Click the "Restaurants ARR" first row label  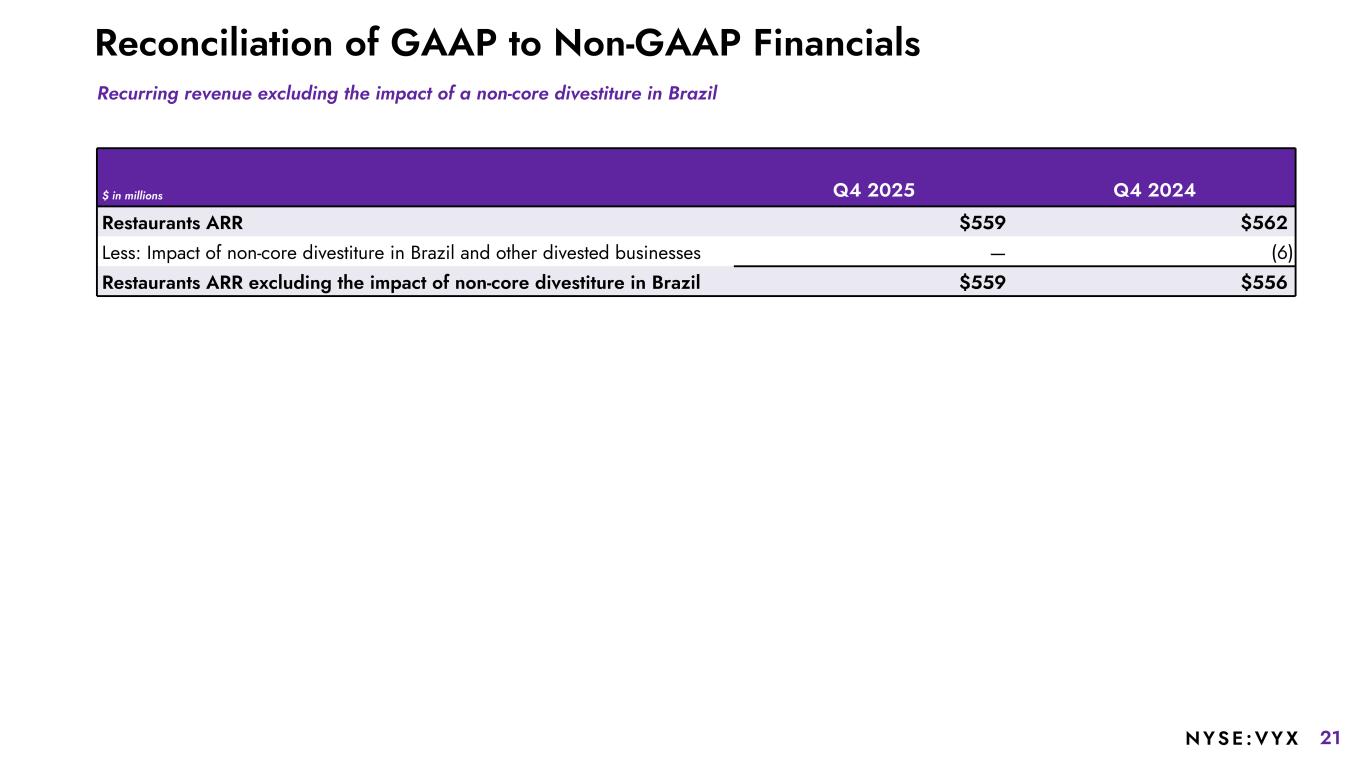tap(172, 223)
